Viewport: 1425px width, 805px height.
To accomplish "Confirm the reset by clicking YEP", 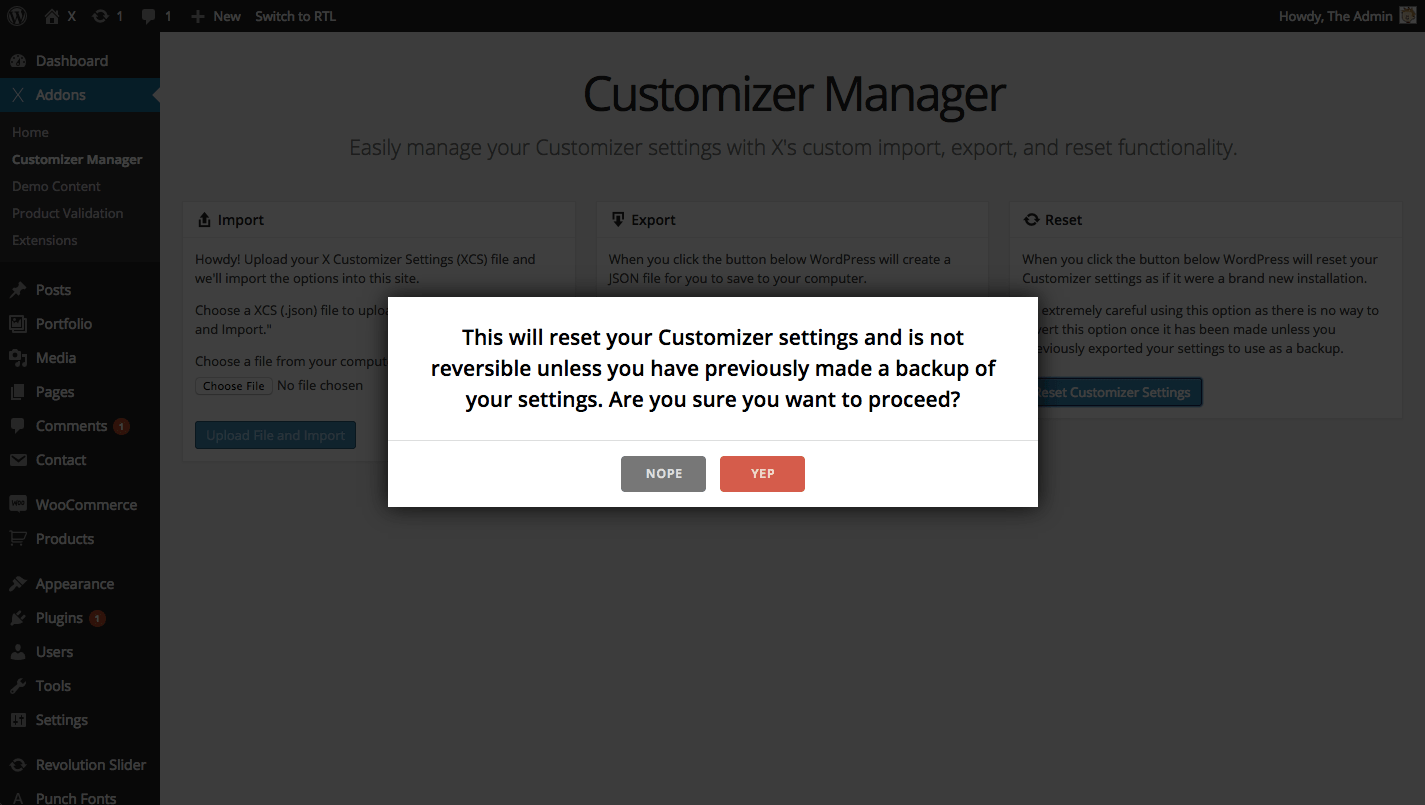I will [762, 473].
